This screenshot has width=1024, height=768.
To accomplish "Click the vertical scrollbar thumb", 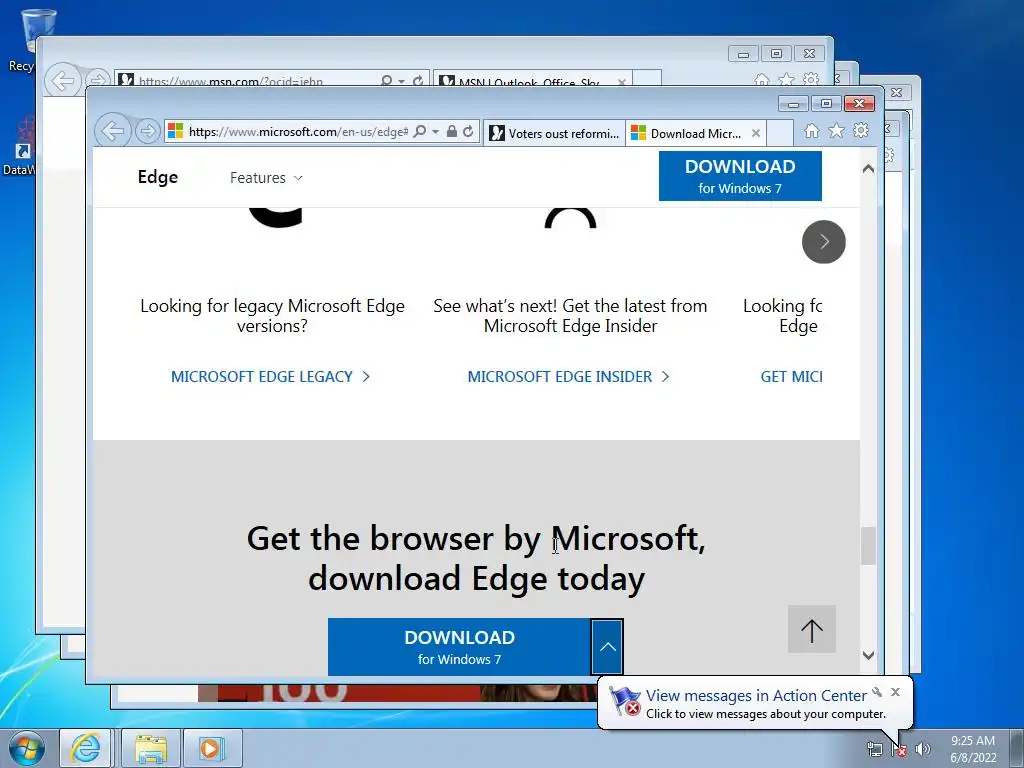I will (x=868, y=545).
